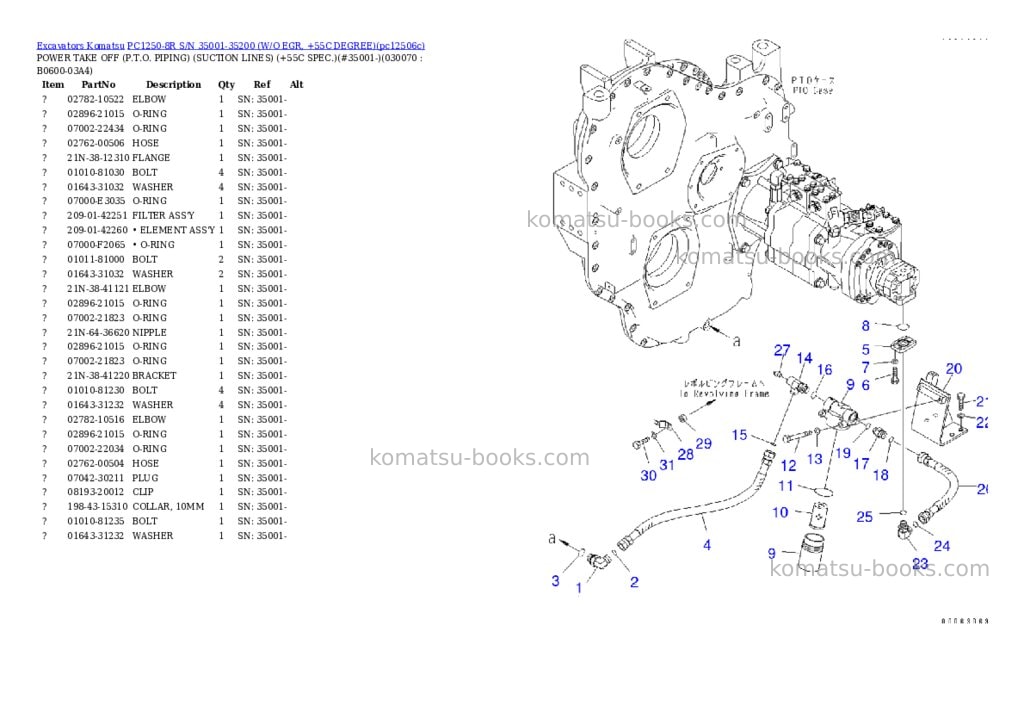Click callout number 27 in the diagram

click(x=782, y=351)
